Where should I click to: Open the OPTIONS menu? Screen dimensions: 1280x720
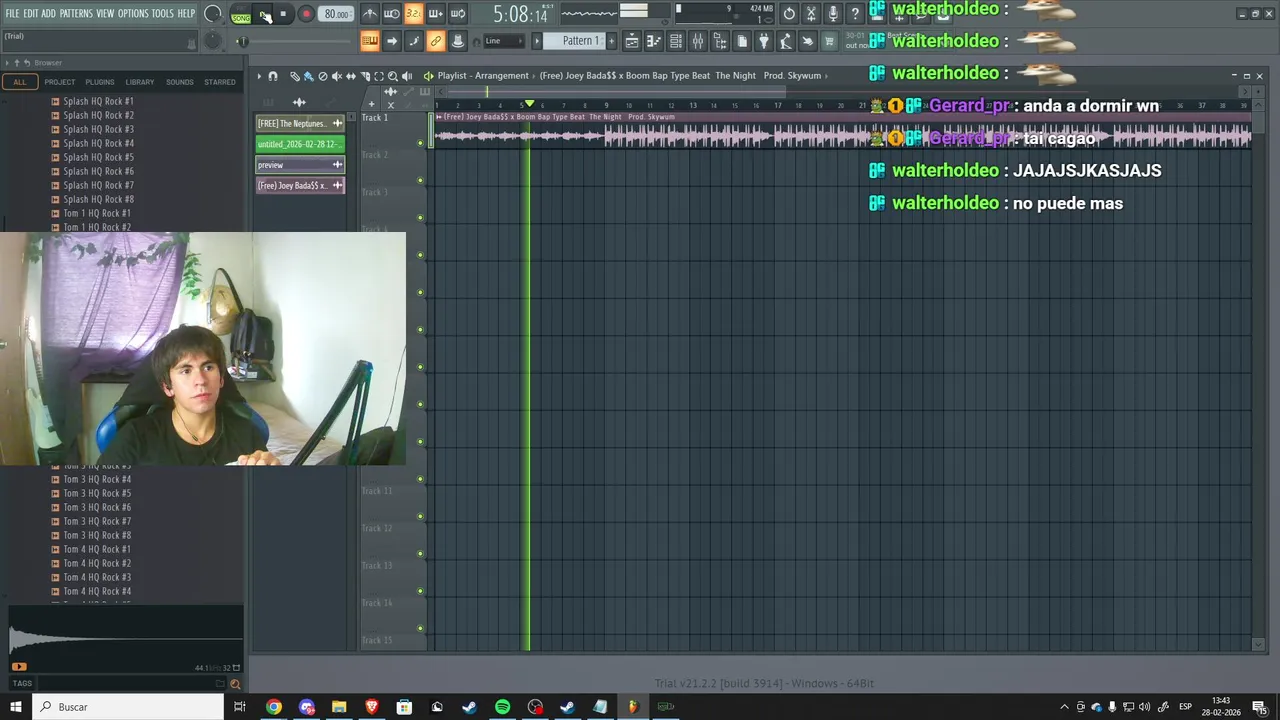coord(133,13)
